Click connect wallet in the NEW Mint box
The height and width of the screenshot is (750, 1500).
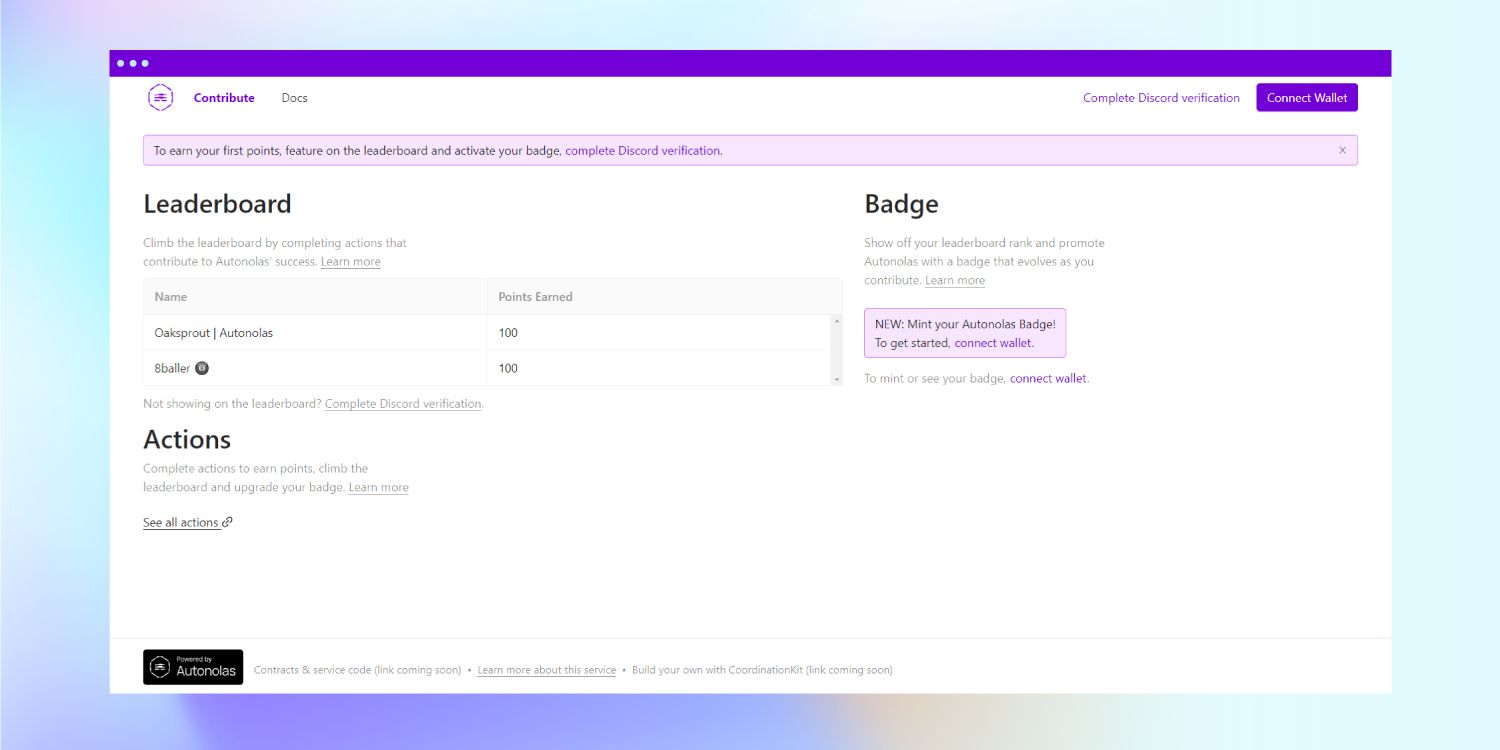[994, 343]
